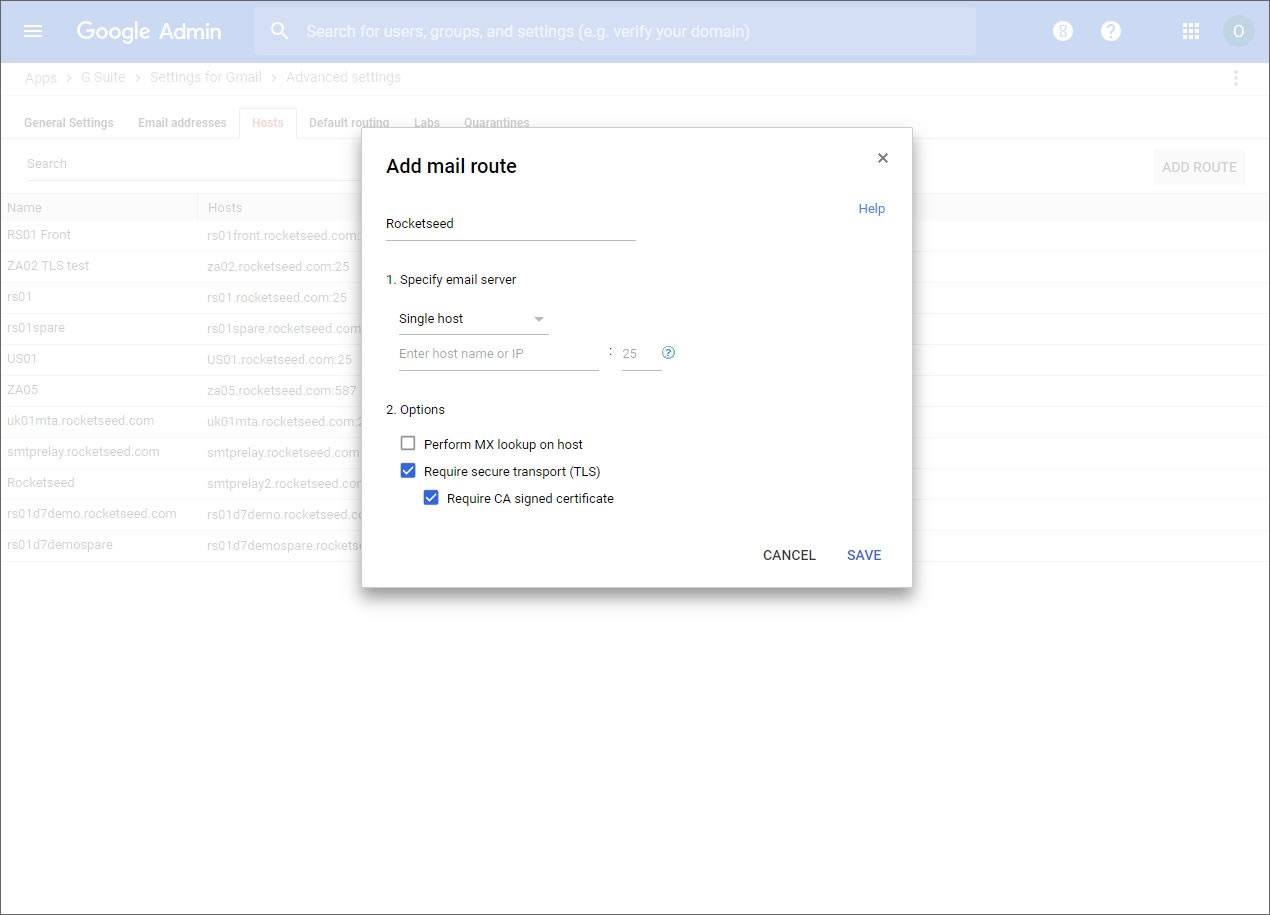Screen dimensions: 1270x915
Task: Click the search magnifier icon
Action: pyautogui.click(x=280, y=31)
